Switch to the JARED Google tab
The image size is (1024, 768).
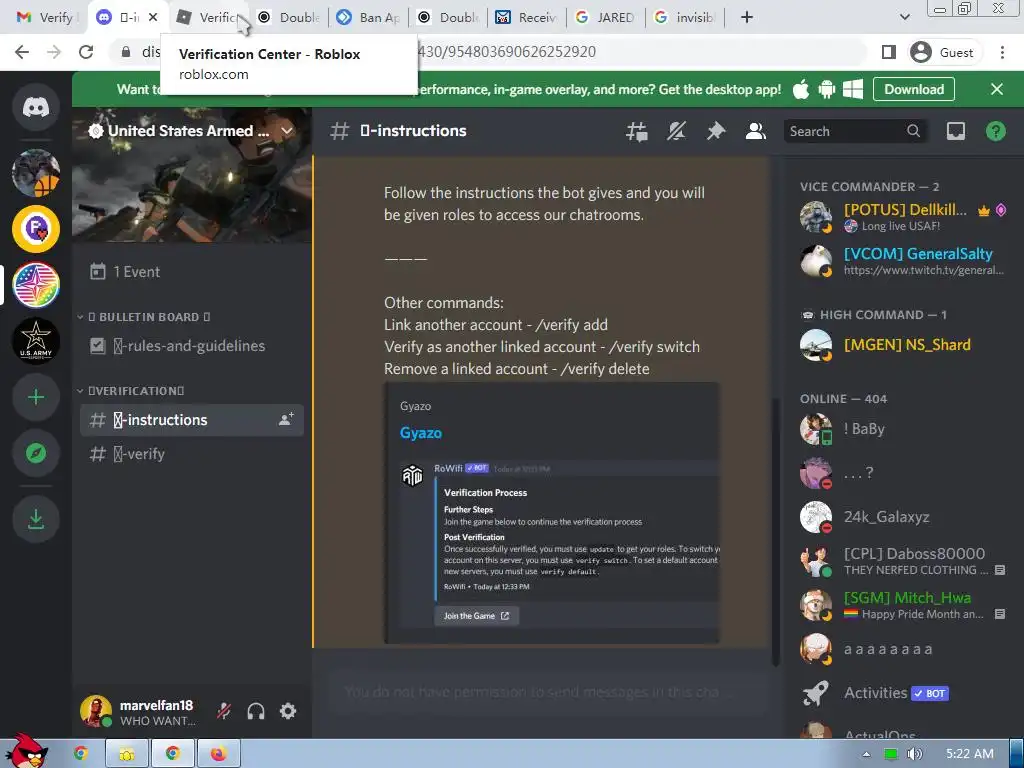pyautogui.click(x=605, y=18)
